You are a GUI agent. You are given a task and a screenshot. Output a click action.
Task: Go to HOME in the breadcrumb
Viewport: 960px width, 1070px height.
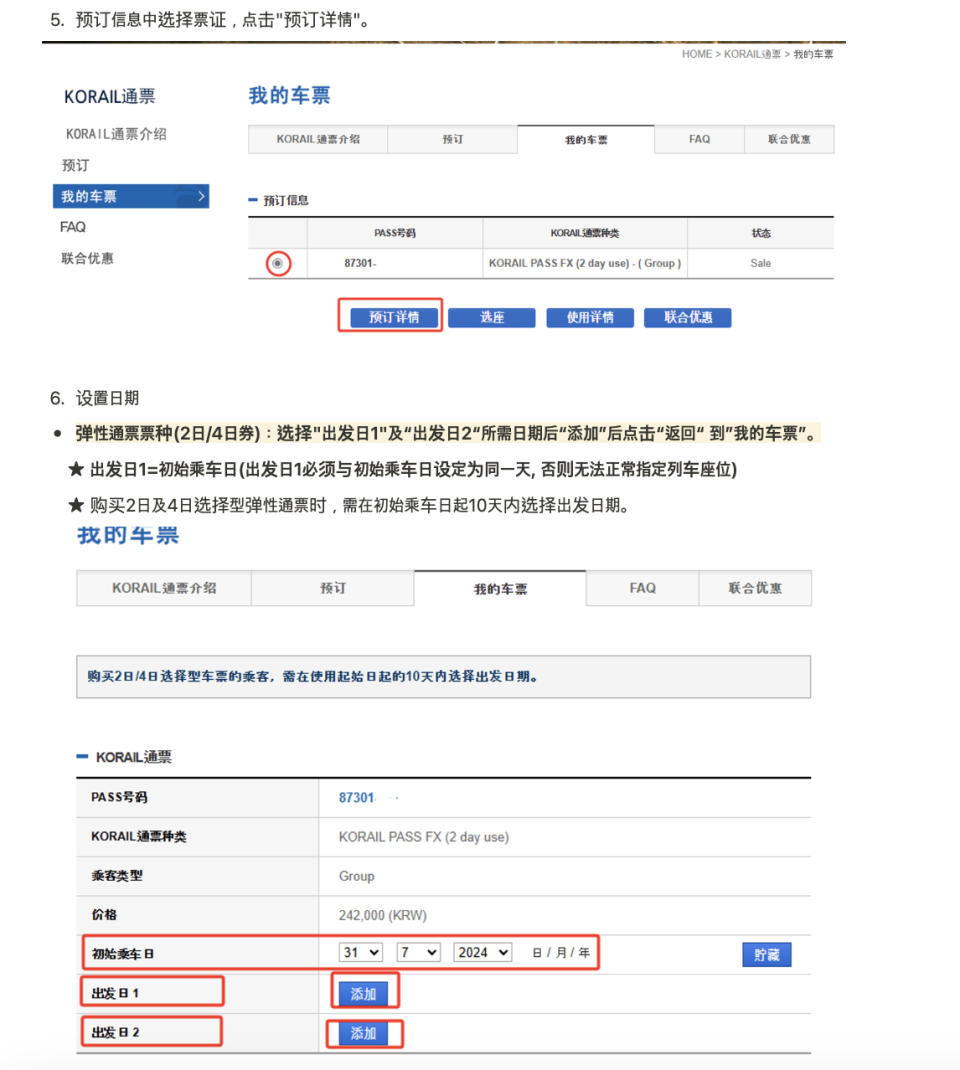697,55
